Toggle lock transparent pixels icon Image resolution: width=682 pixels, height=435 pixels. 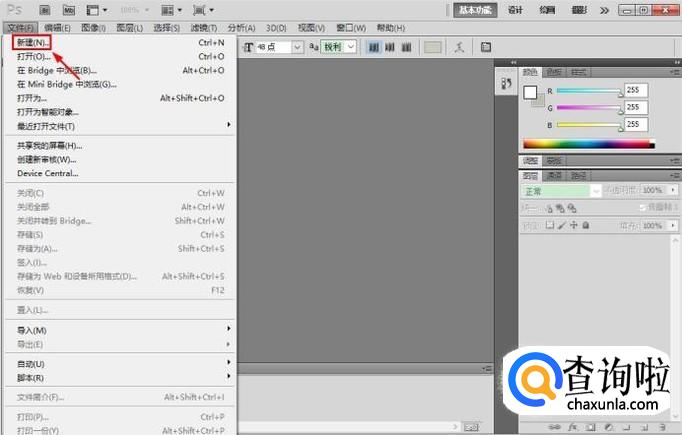(x=550, y=225)
